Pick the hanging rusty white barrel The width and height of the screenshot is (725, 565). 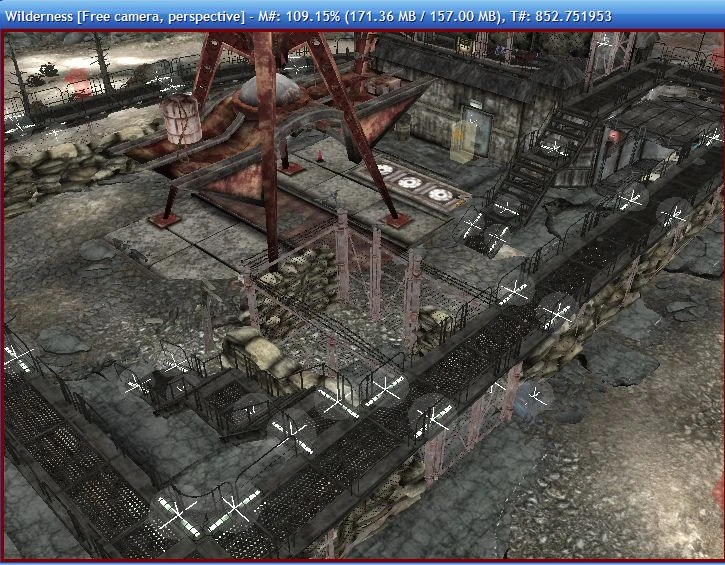(181, 119)
